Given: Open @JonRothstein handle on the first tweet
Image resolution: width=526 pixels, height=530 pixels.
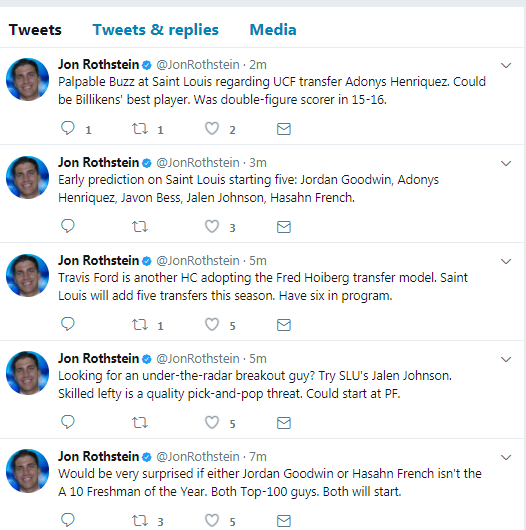Looking at the screenshot, I should tap(198, 65).
